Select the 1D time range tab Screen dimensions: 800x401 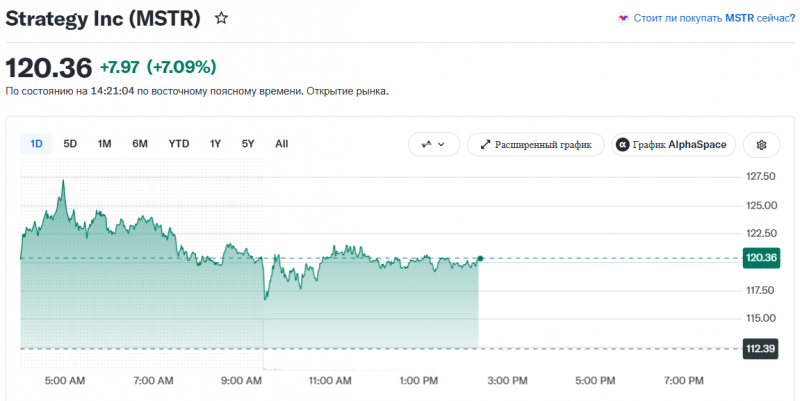[36, 144]
